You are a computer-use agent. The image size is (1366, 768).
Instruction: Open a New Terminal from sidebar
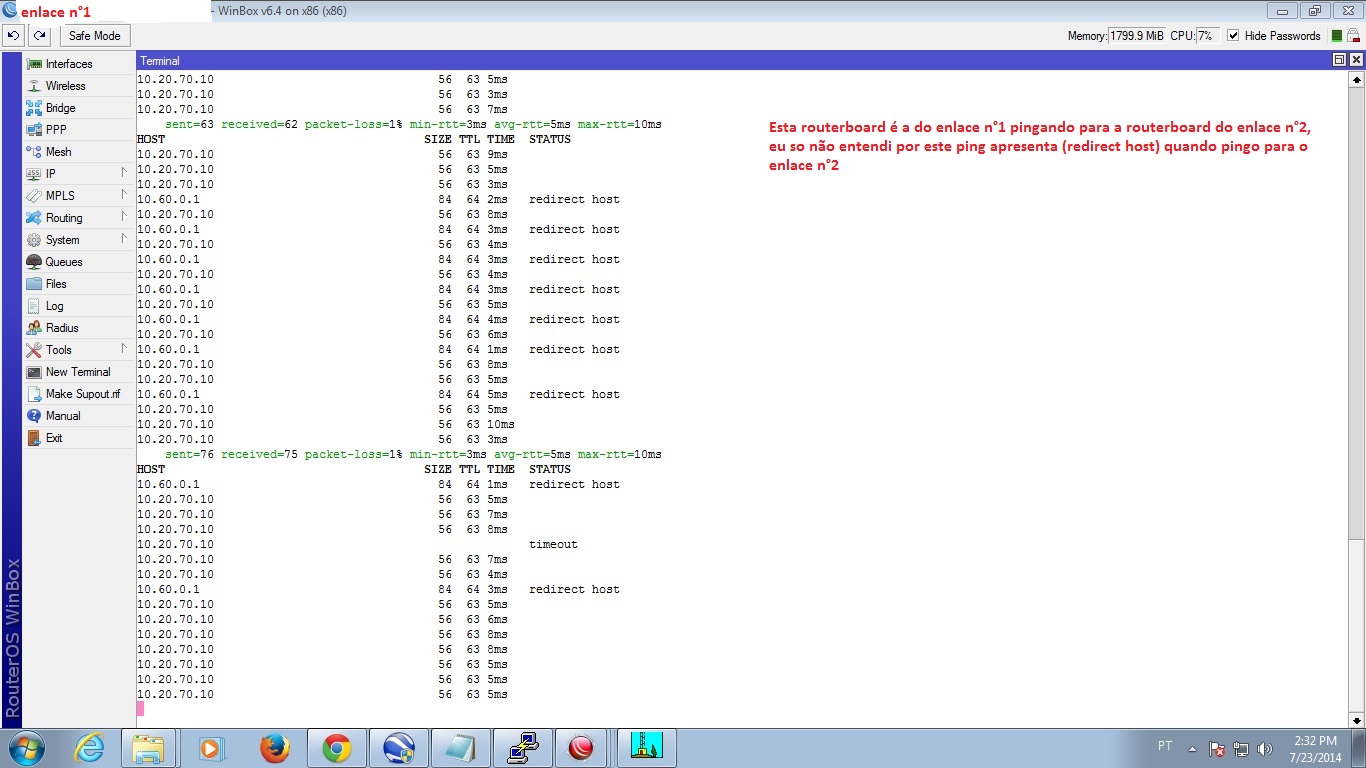click(x=77, y=372)
